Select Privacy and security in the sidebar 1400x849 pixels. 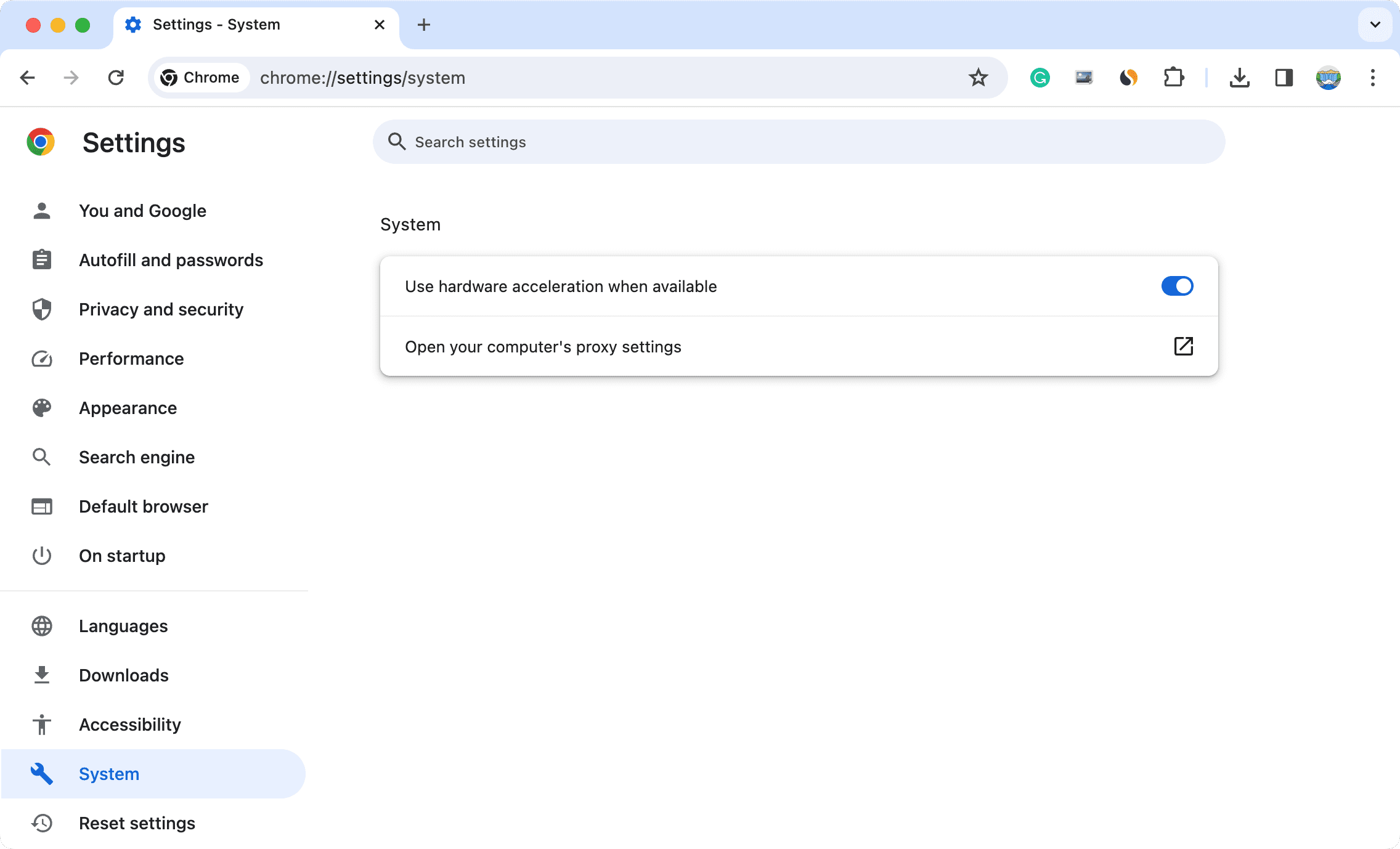[x=161, y=309]
